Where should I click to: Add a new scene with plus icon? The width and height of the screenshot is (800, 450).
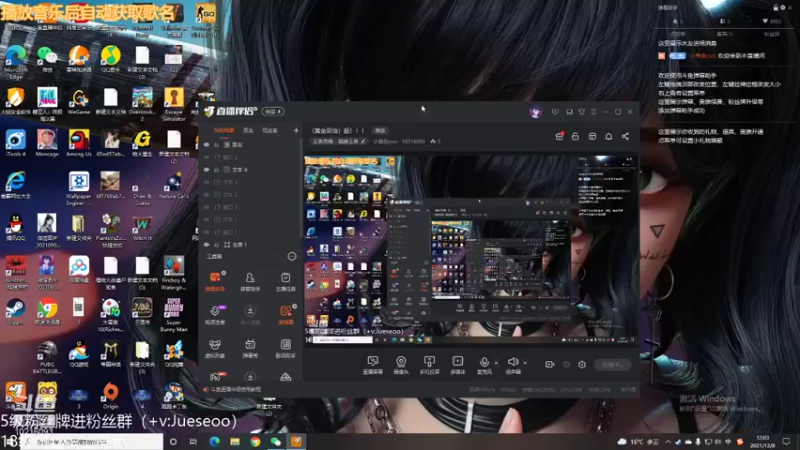click(x=296, y=131)
